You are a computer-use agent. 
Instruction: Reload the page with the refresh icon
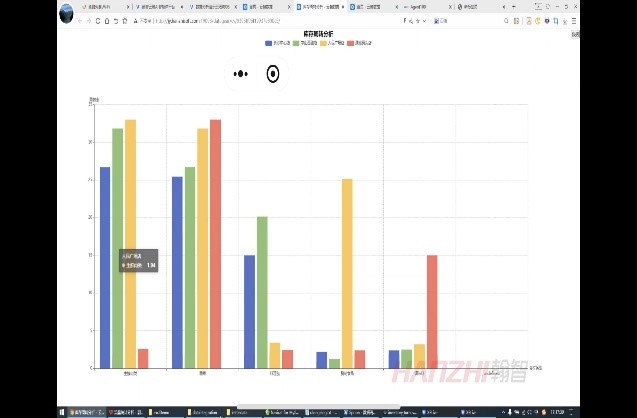click(98, 20)
